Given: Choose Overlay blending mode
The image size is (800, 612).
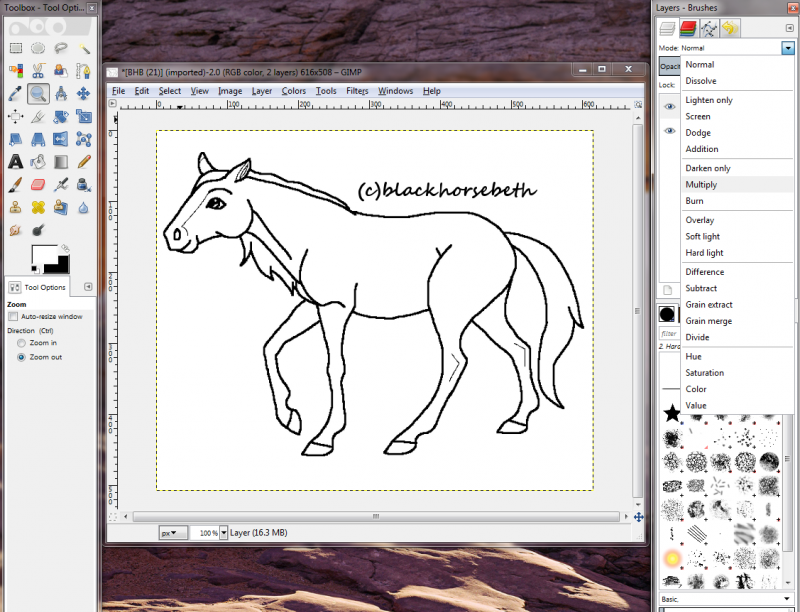Looking at the screenshot, I should tap(699, 220).
